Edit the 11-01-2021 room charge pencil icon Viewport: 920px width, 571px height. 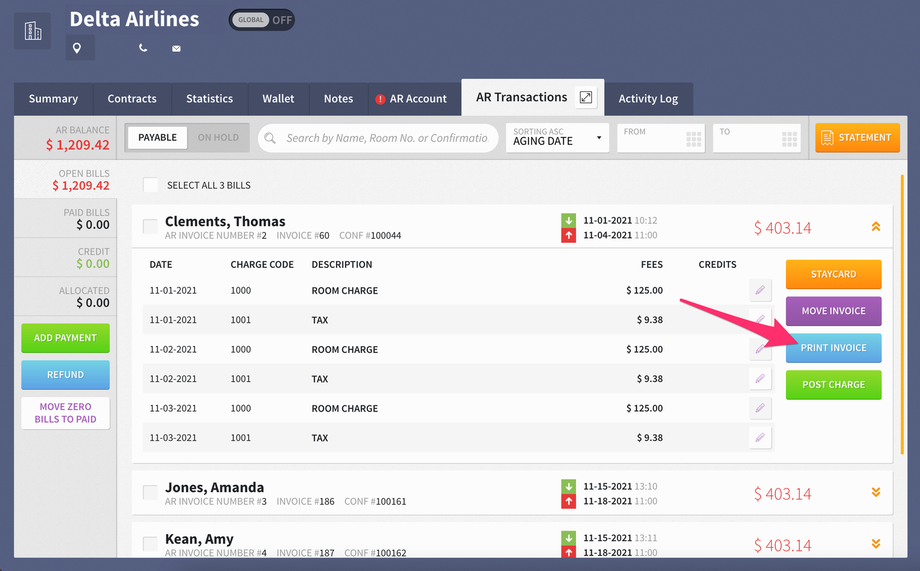click(x=760, y=290)
